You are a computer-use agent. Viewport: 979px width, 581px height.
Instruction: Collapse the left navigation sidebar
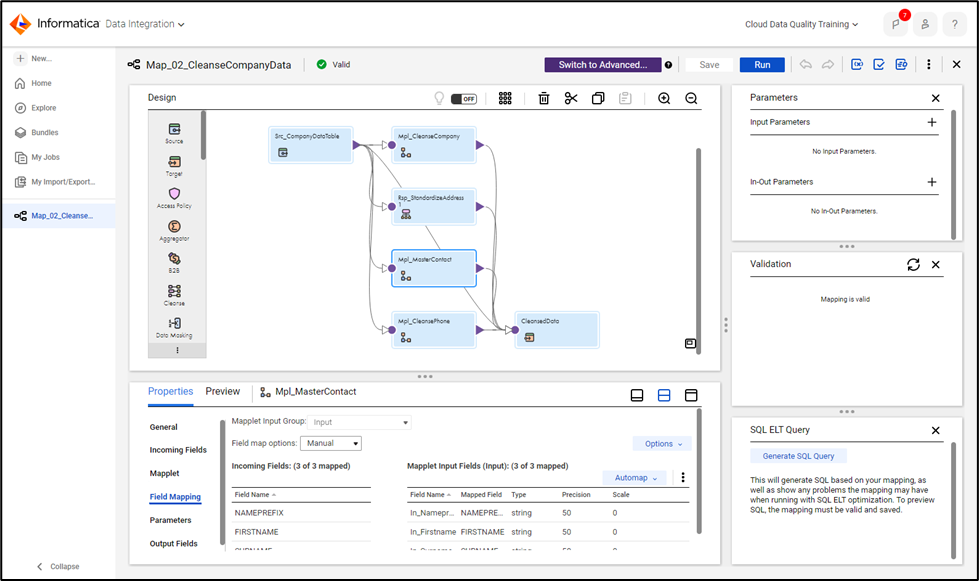pos(57,567)
